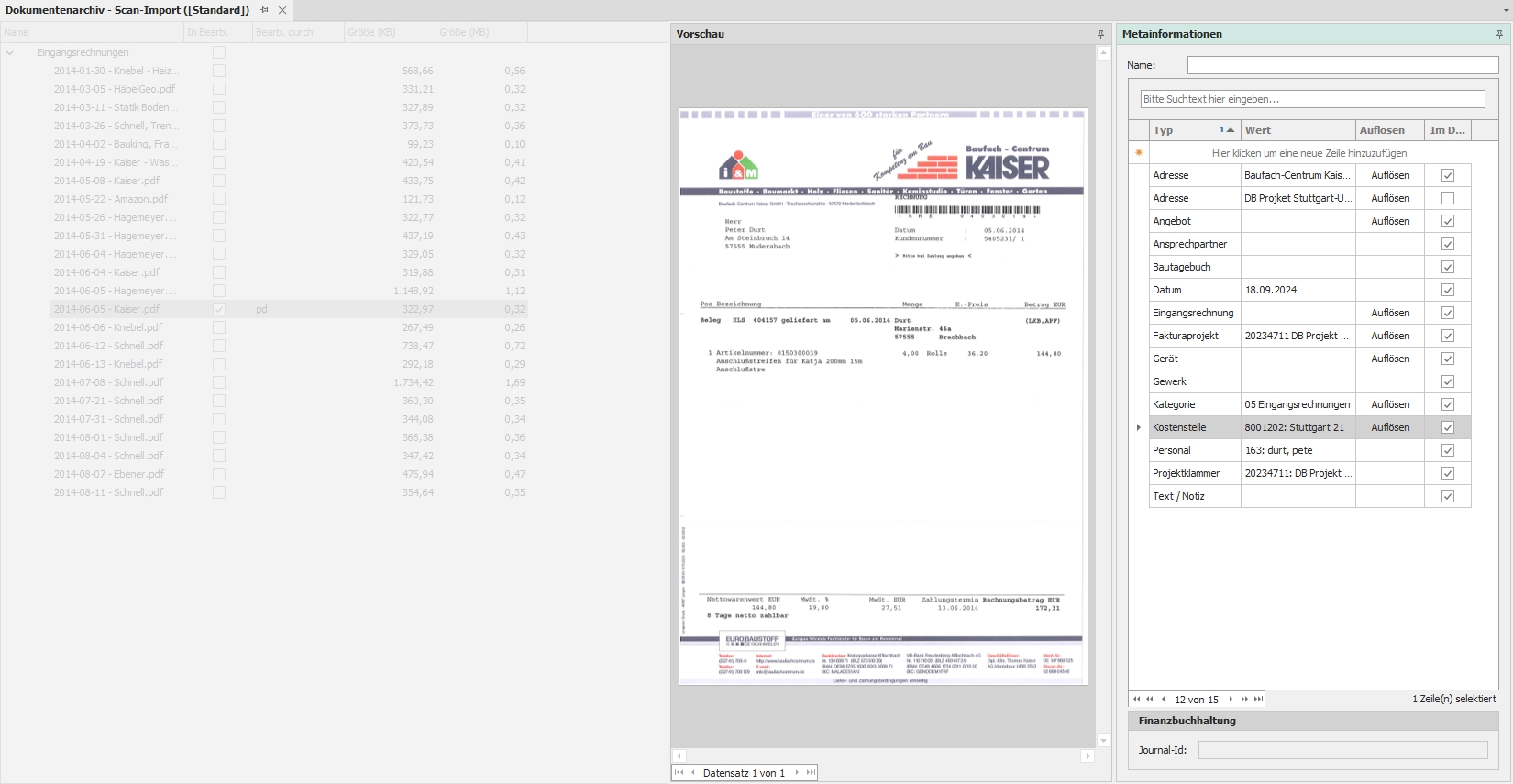Click the new-row asterisk indicator
Image resolution: width=1513 pixels, height=784 pixels.
(1139, 153)
